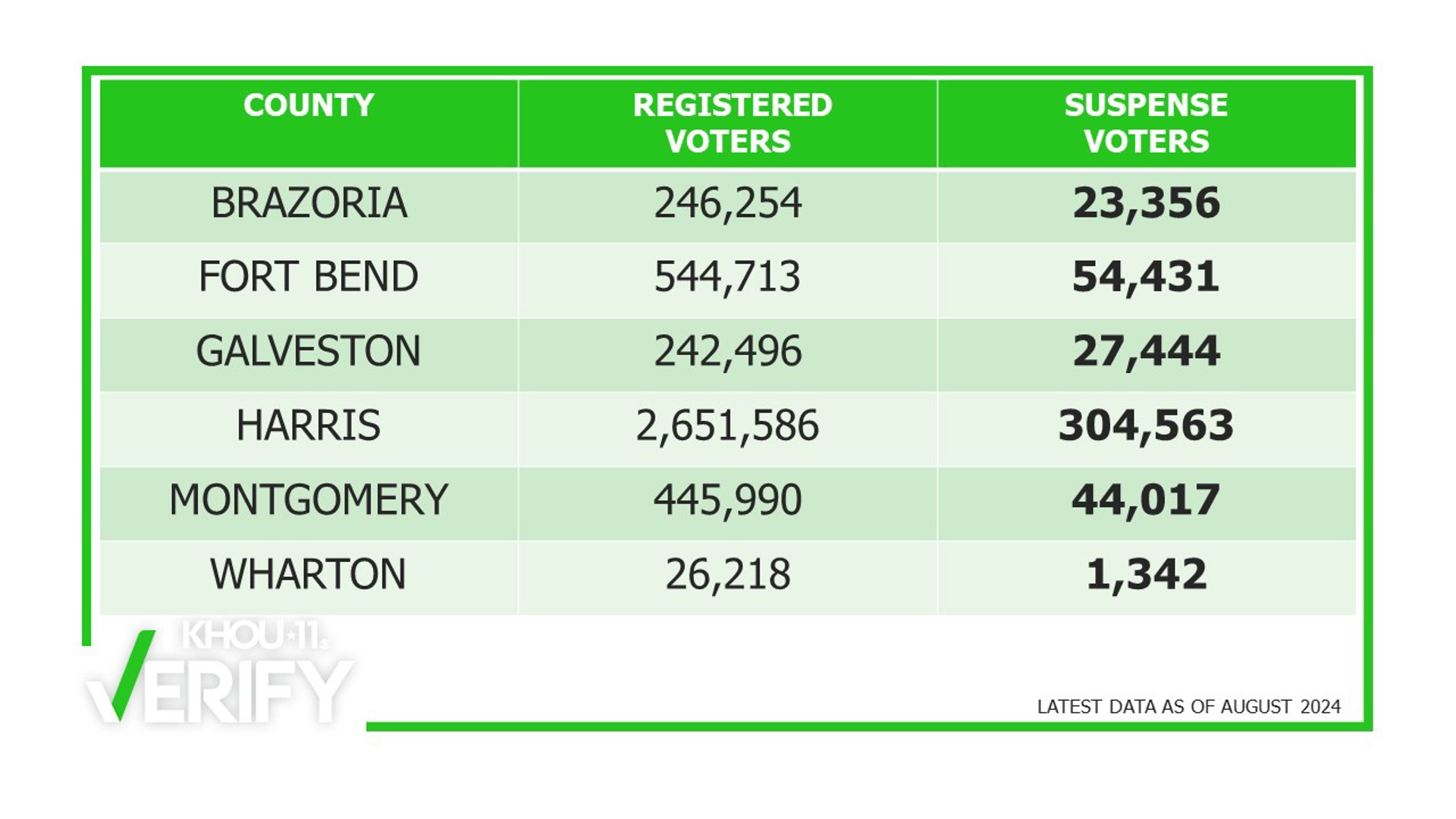Click the MONTGOMERY county cell
Viewport: 1456px width, 819px height.
click(x=309, y=500)
